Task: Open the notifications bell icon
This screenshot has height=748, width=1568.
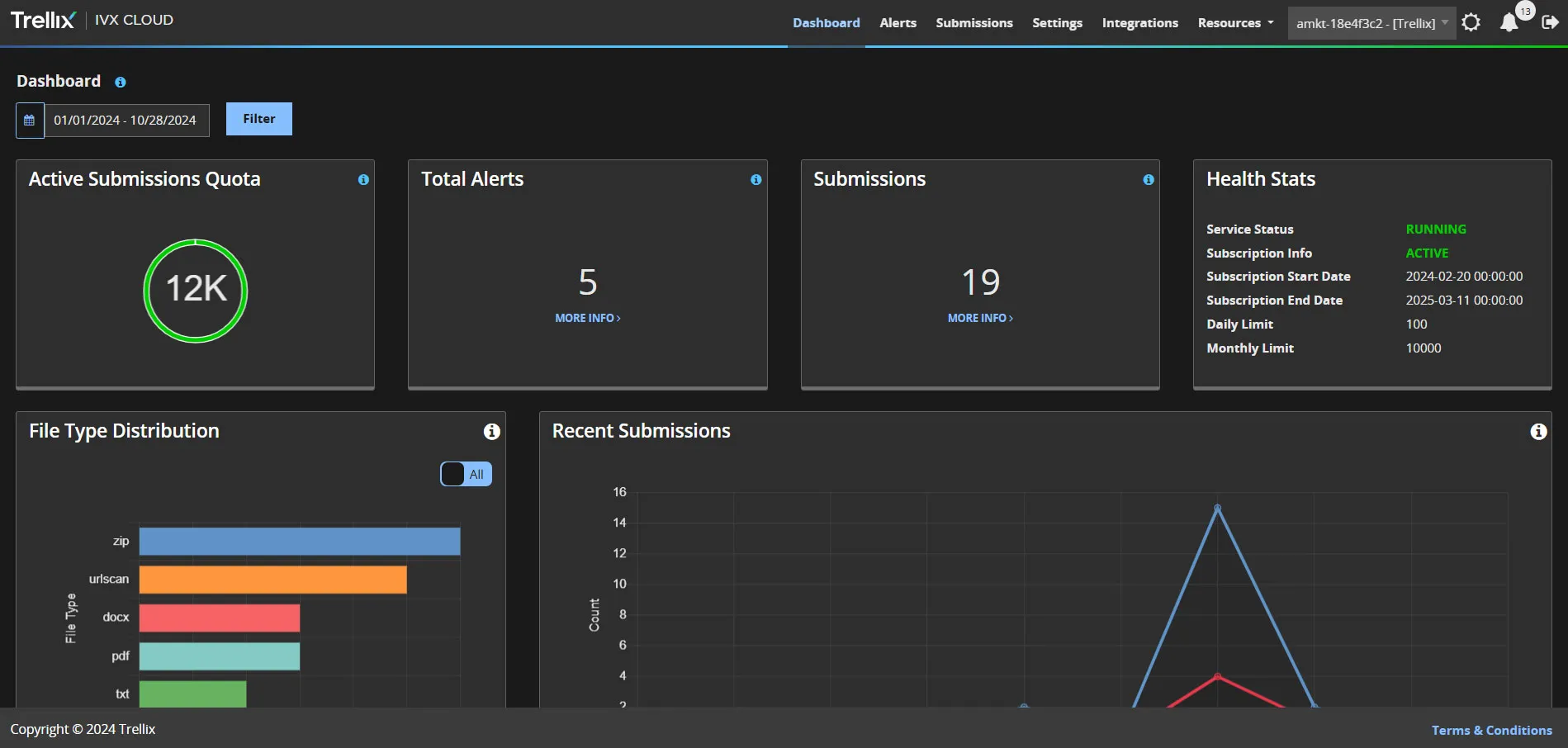Action: pyautogui.click(x=1509, y=23)
